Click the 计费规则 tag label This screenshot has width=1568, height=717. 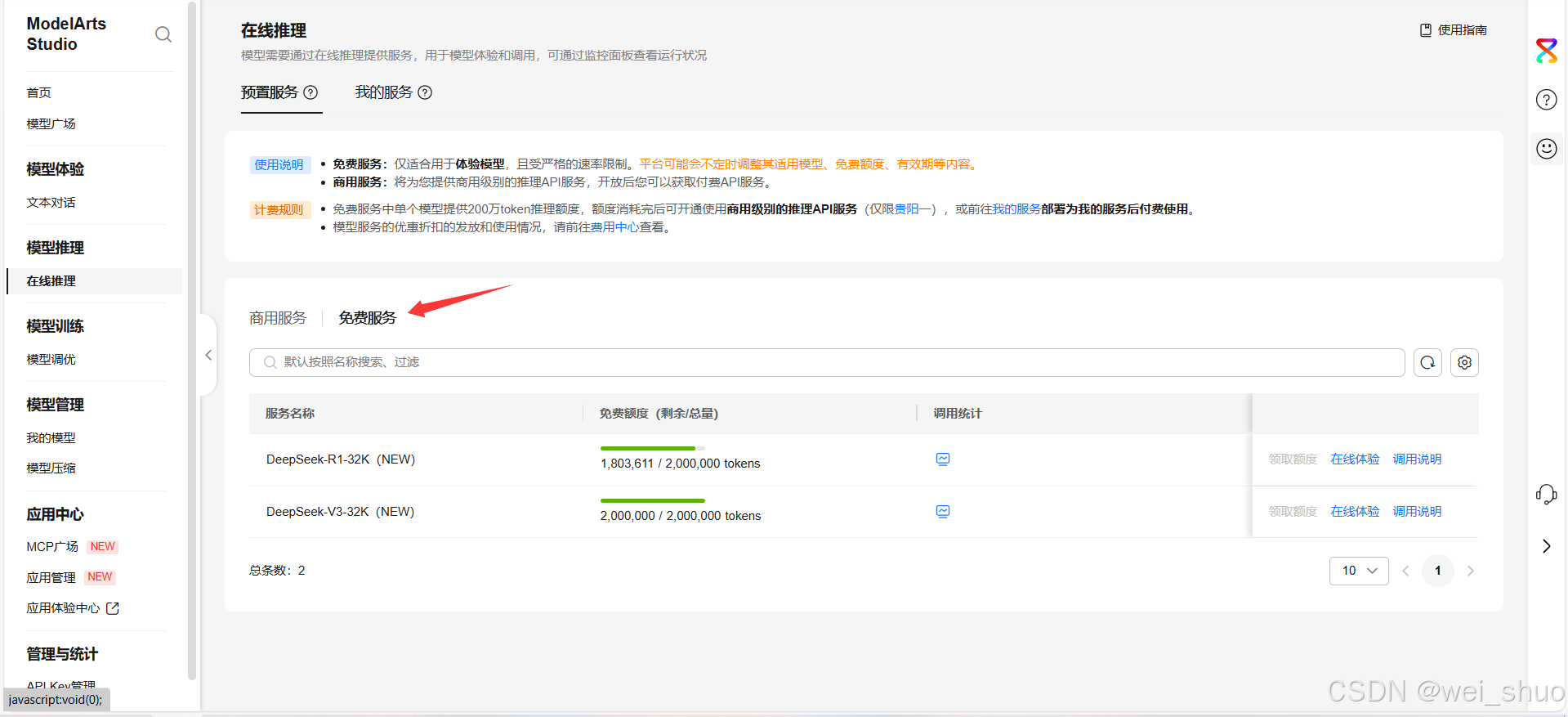click(x=279, y=209)
